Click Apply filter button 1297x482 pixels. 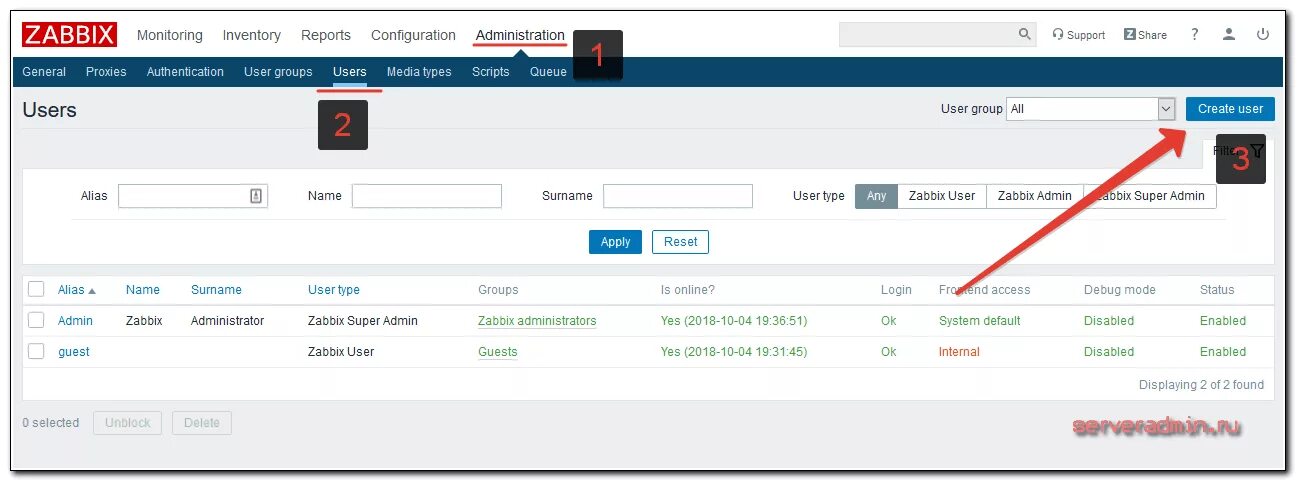[615, 242]
